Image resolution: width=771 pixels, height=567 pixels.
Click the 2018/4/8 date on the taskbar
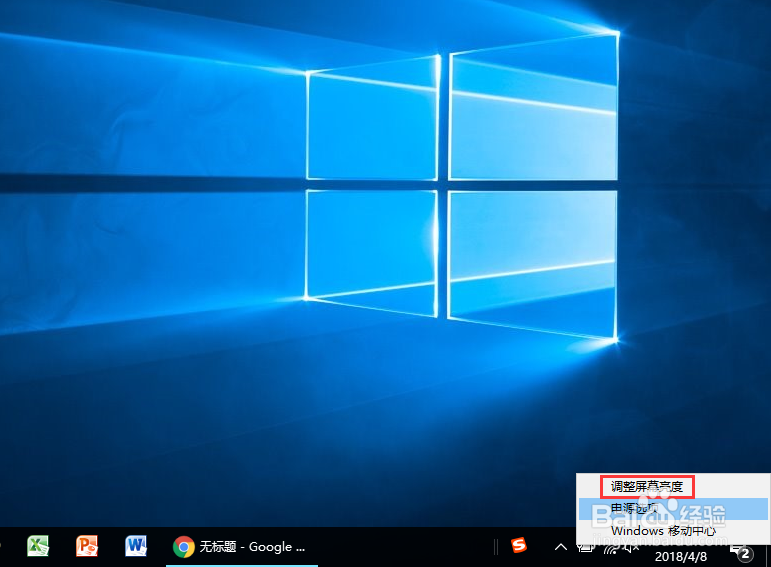pyautogui.click(x=681, y=557)
